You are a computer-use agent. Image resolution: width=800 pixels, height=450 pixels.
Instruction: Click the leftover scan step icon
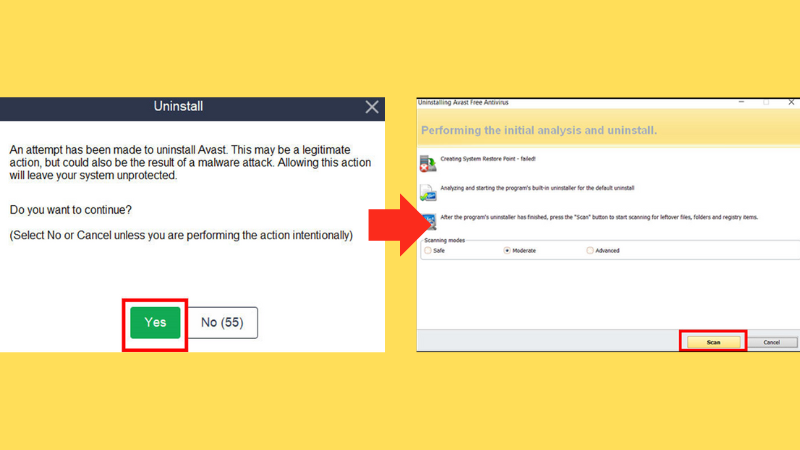[x=429, y=222]
